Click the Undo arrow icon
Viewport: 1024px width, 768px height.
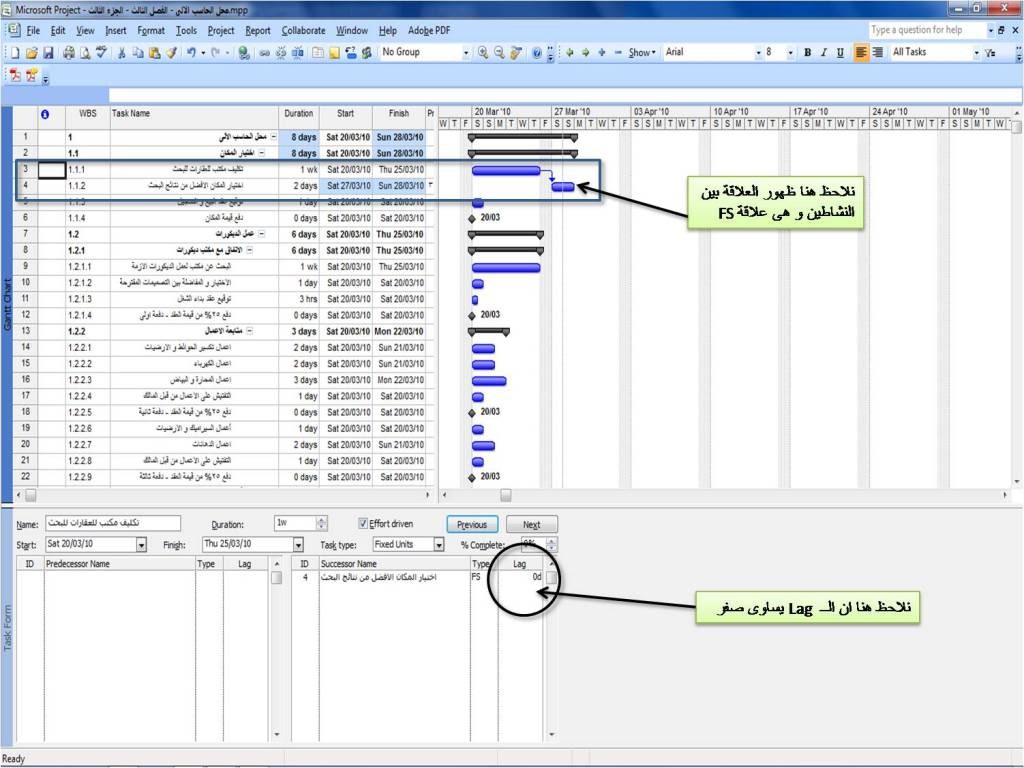(x=191, y=53)
